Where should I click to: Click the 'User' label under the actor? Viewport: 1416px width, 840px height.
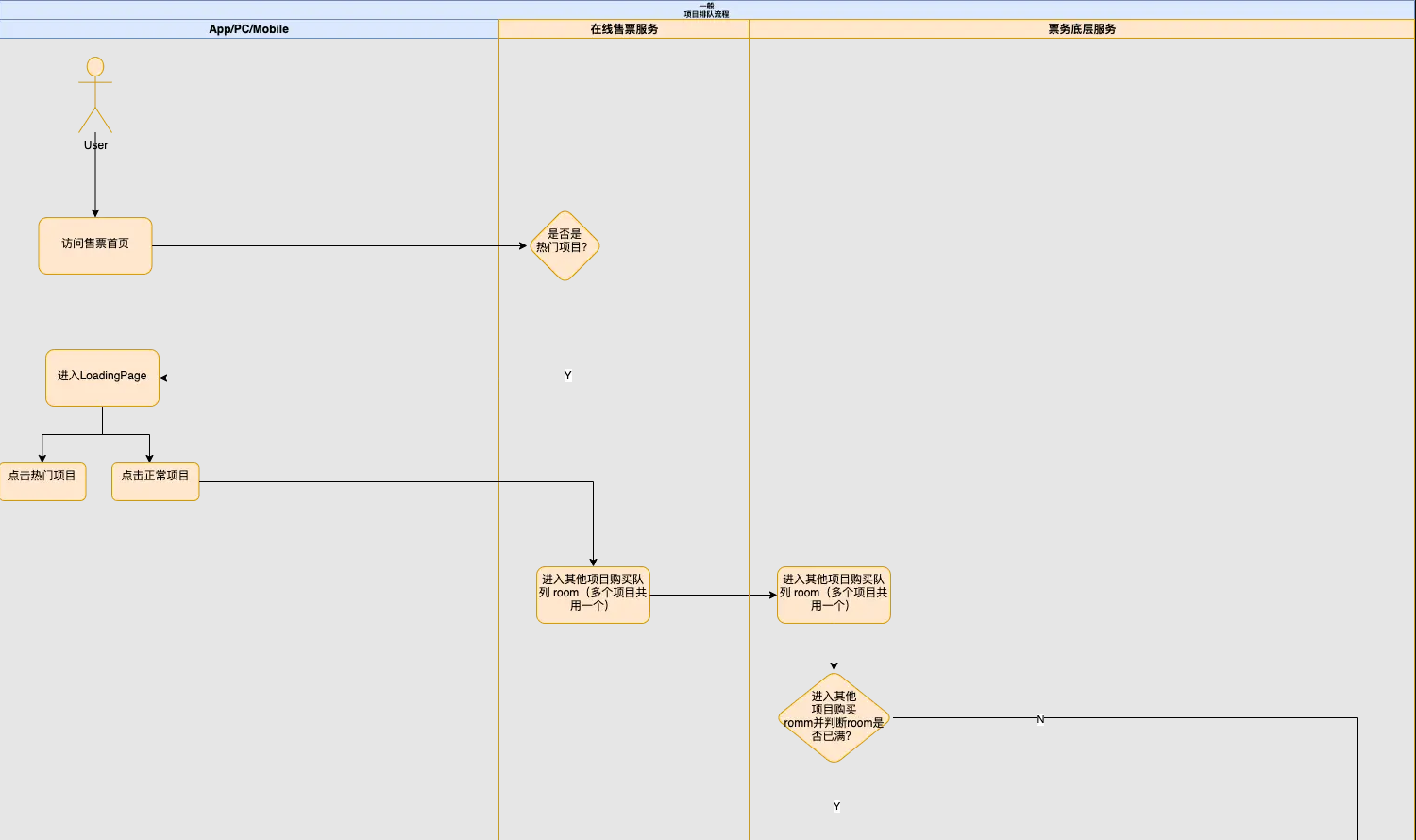pyautogui.click(x=95, y=145)
